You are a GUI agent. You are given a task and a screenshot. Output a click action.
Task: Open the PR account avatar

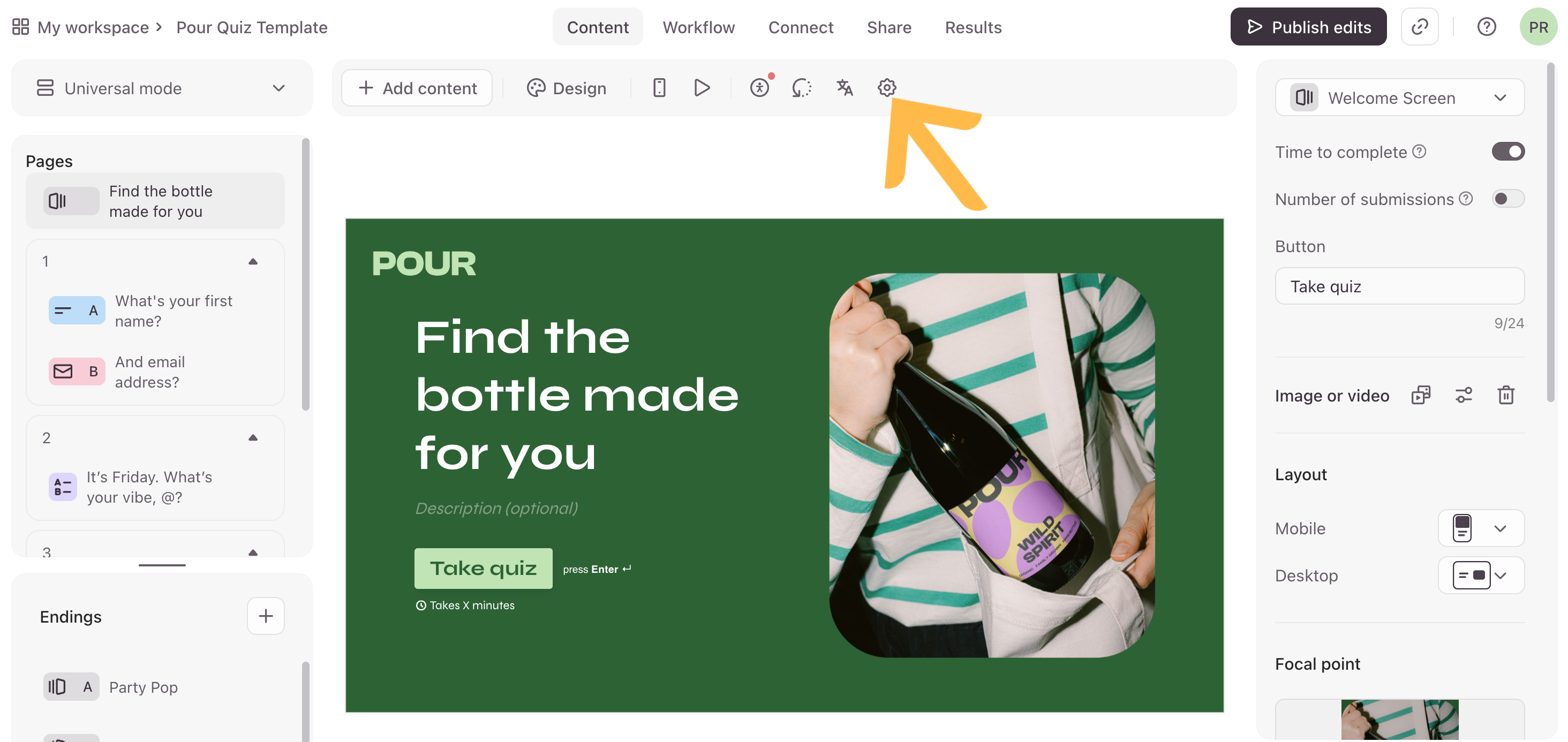1538,27
